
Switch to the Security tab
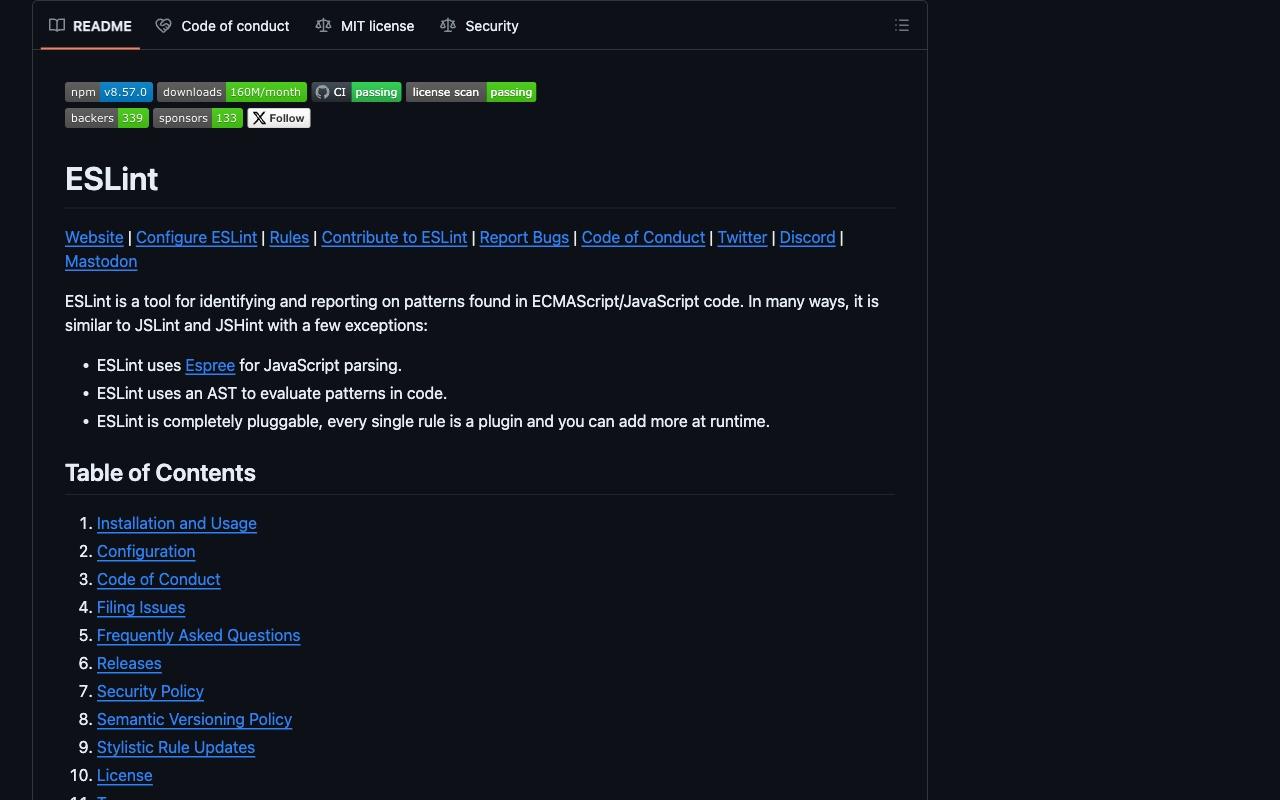click(479, 26)
